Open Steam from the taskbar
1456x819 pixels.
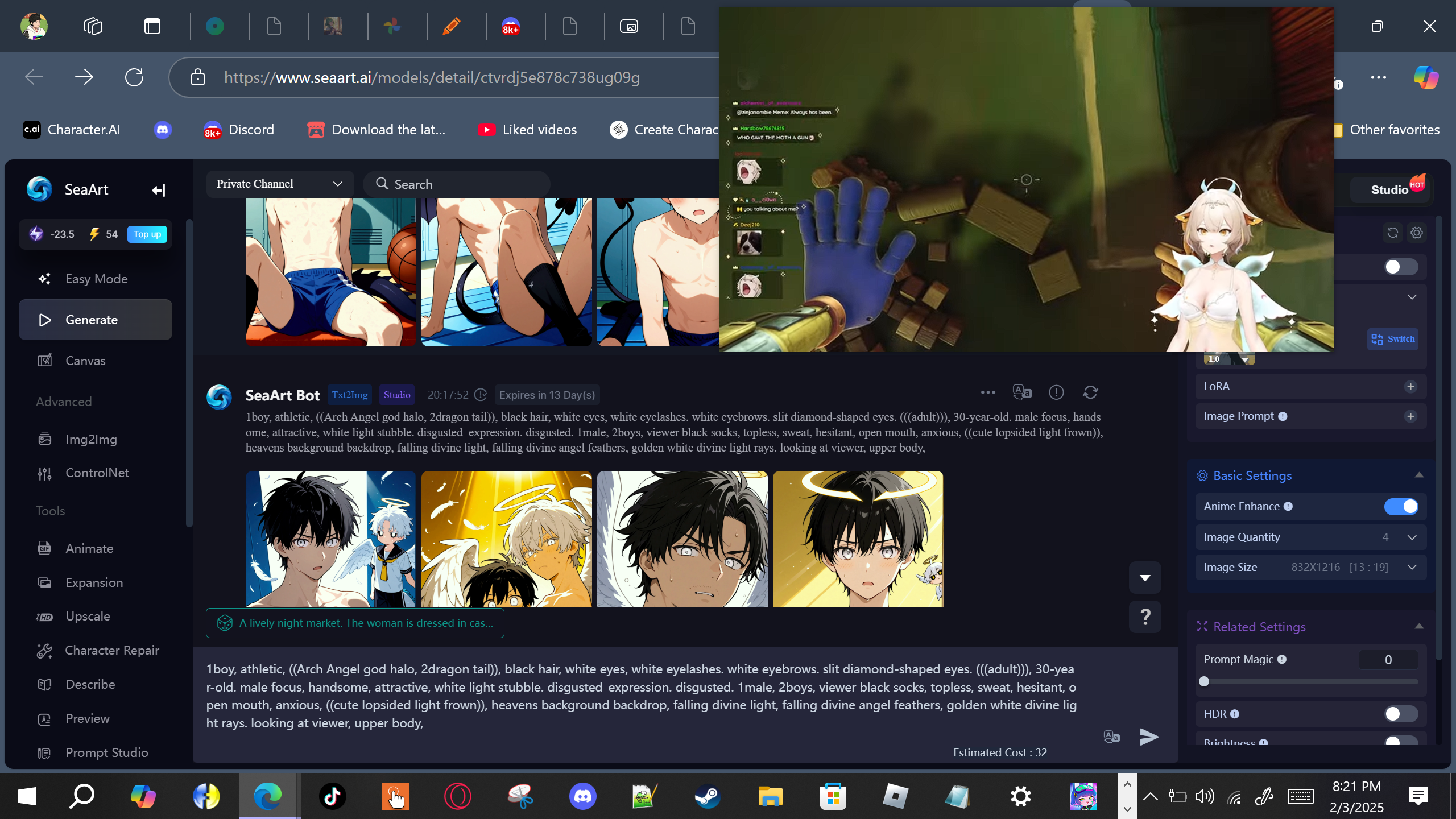[708, 796]
